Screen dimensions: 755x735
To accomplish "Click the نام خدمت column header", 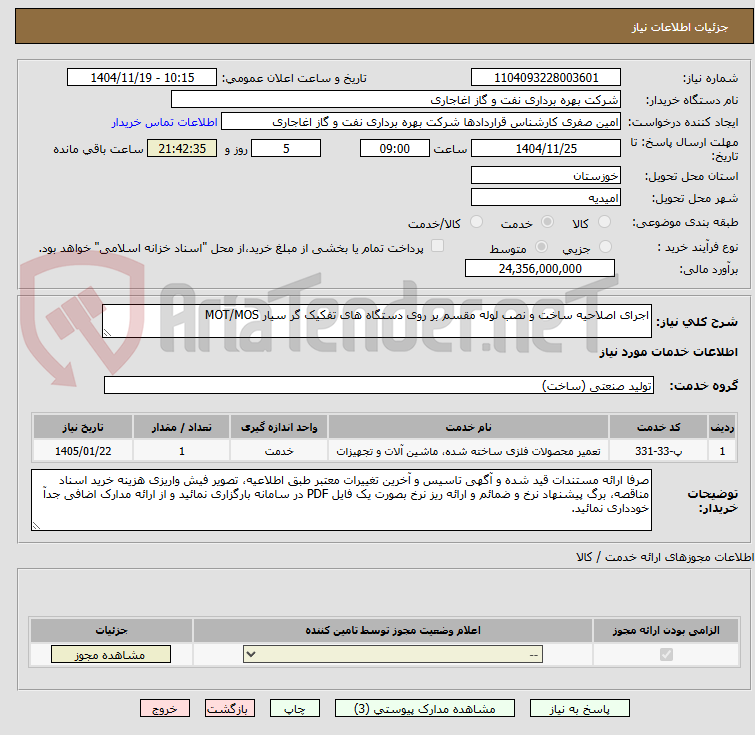I will (x=469, y=427).
